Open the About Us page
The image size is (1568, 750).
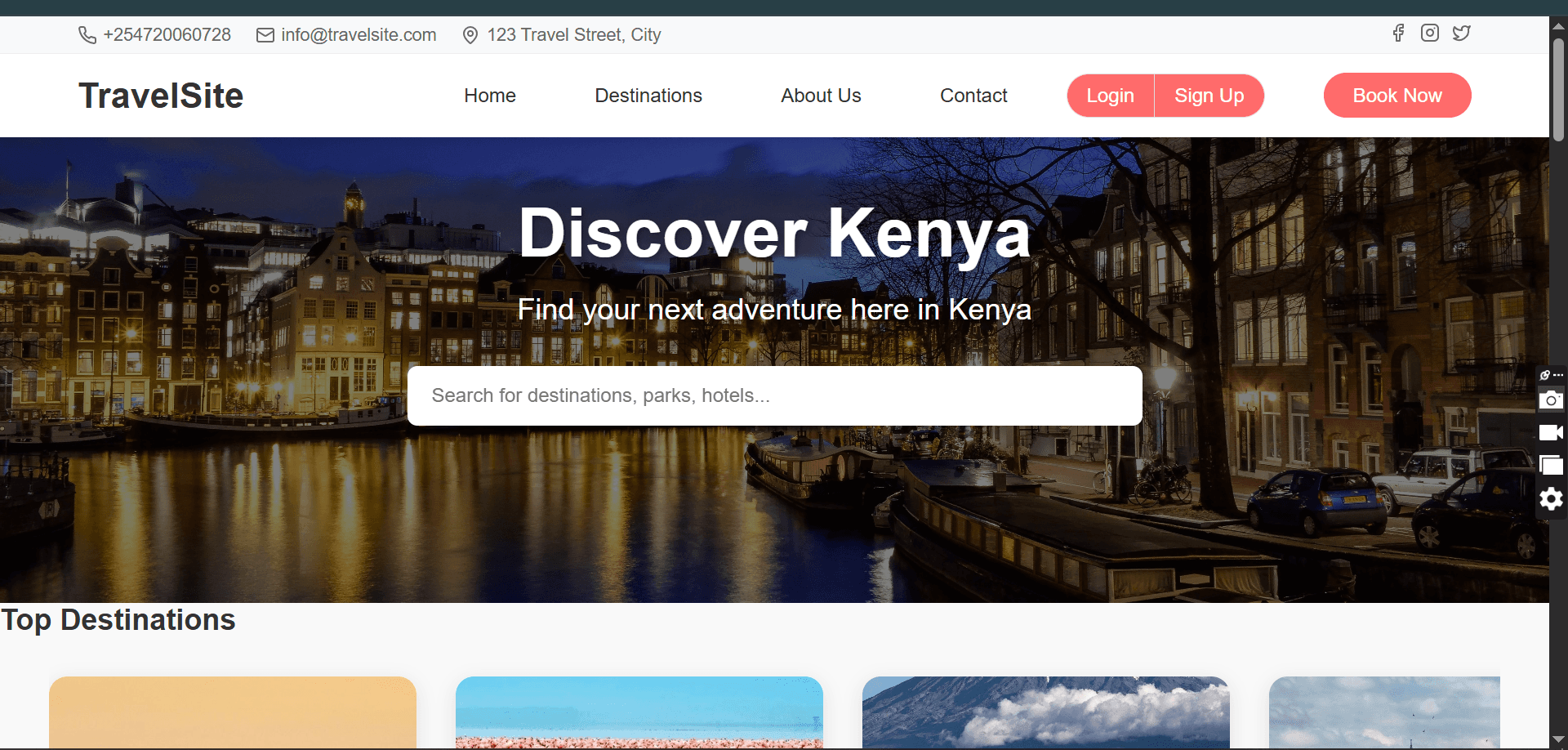[821, 96]
